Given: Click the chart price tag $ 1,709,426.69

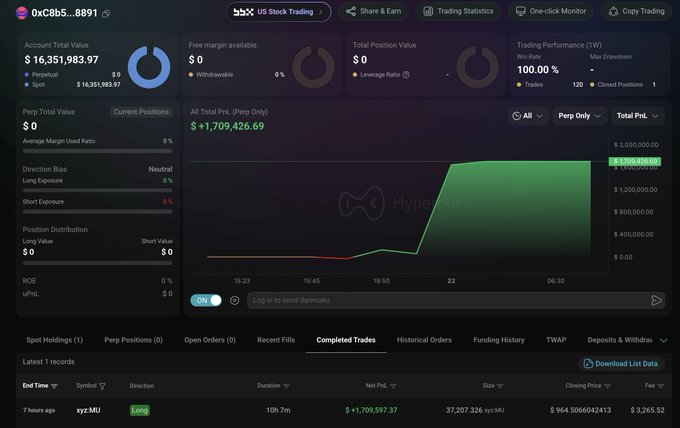Looking at the screenshot, I should coord(635,161).
